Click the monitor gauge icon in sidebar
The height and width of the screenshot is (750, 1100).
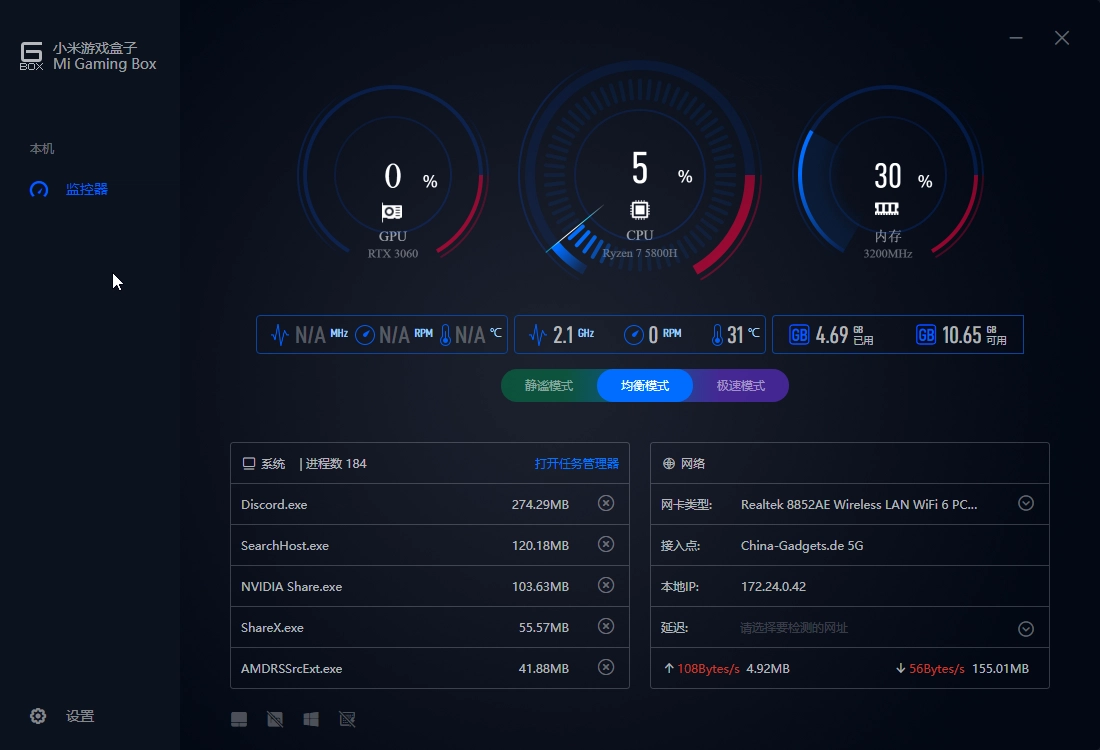39,189
